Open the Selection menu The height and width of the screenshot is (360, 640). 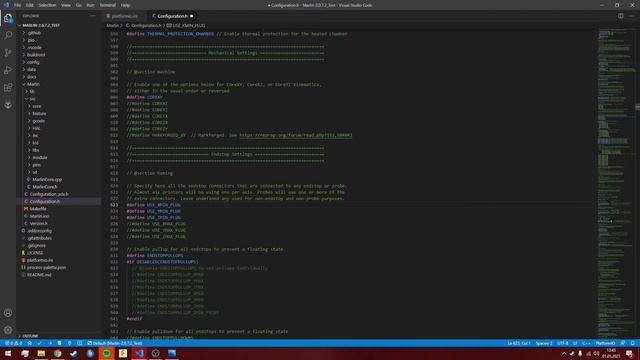(x=47, y=5)
